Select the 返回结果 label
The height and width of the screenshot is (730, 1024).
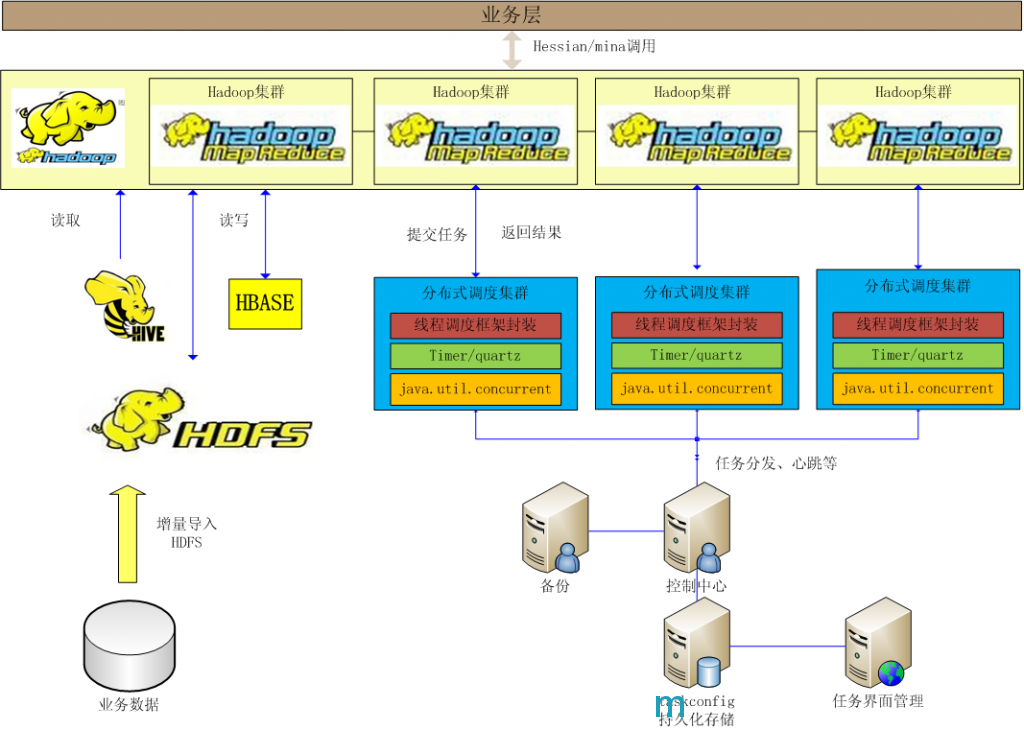point(531,233)
